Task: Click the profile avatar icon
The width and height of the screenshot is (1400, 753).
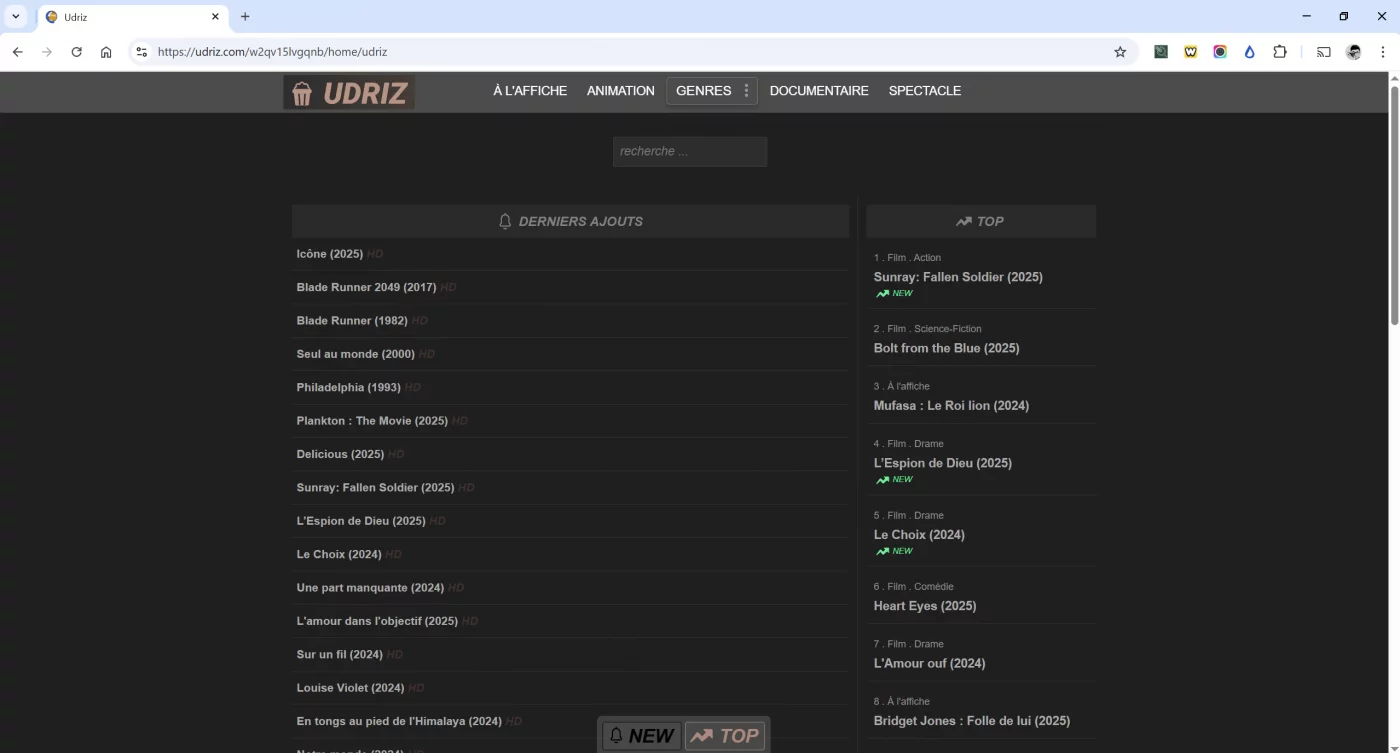Action: coord(1354,52)
